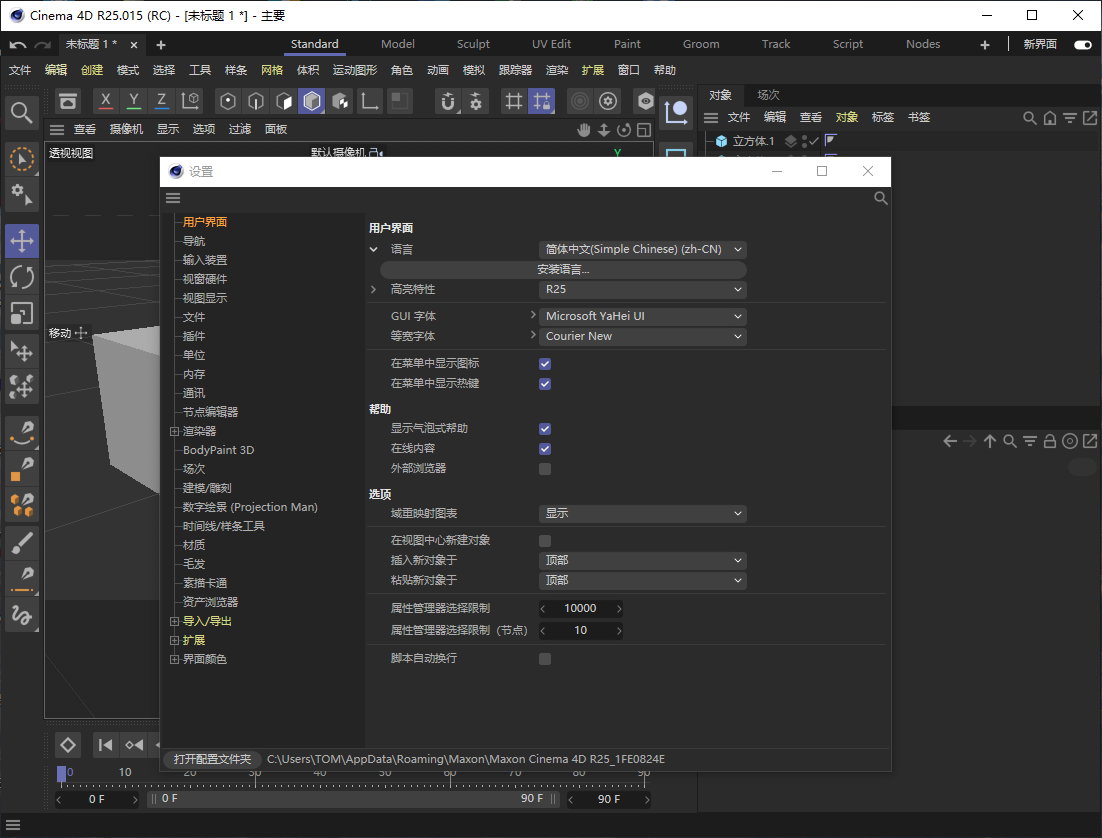This screenshot has height=838, width=1102.
Task: Open the 等宽字体 Courier New dropdown
Action: coord(642,336)
